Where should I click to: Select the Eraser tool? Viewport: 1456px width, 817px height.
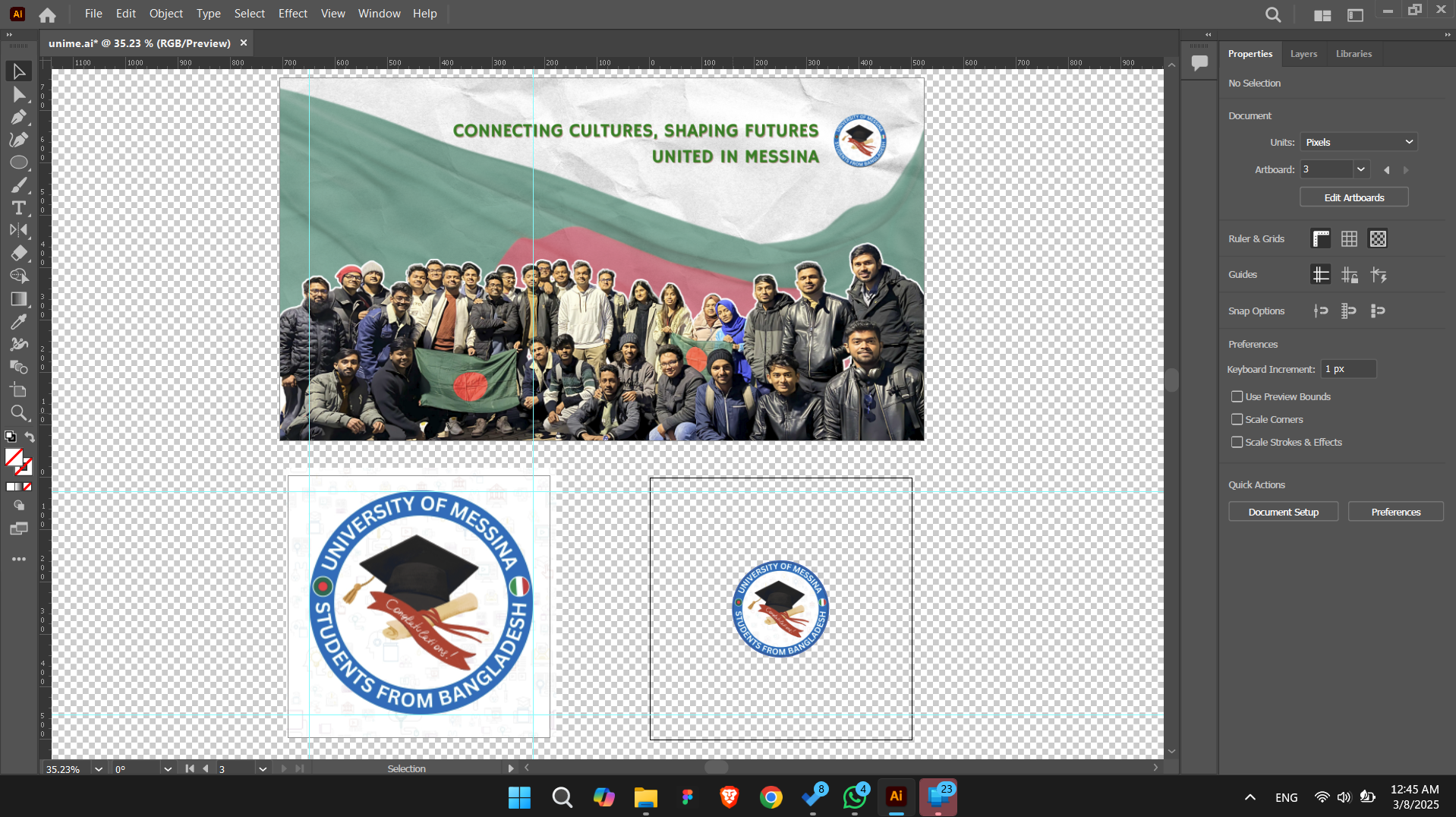19,254
